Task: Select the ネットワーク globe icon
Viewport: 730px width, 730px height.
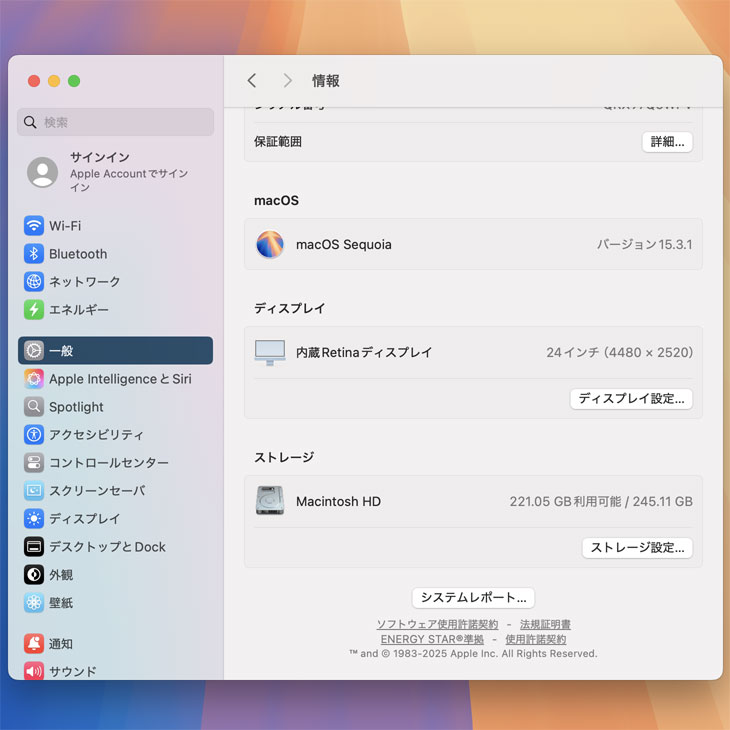Action: 34,282
